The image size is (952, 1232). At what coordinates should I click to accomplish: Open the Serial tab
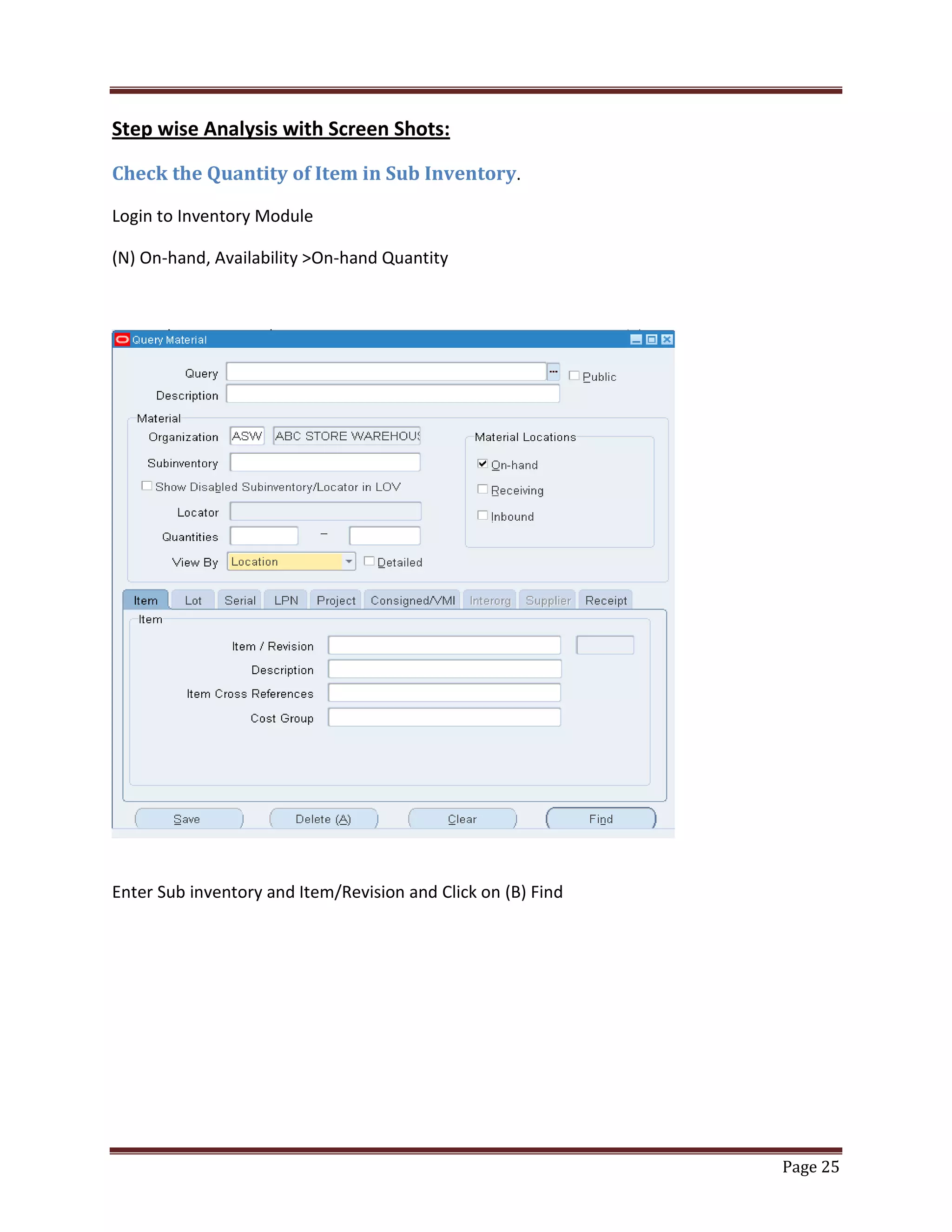[240, 600]
